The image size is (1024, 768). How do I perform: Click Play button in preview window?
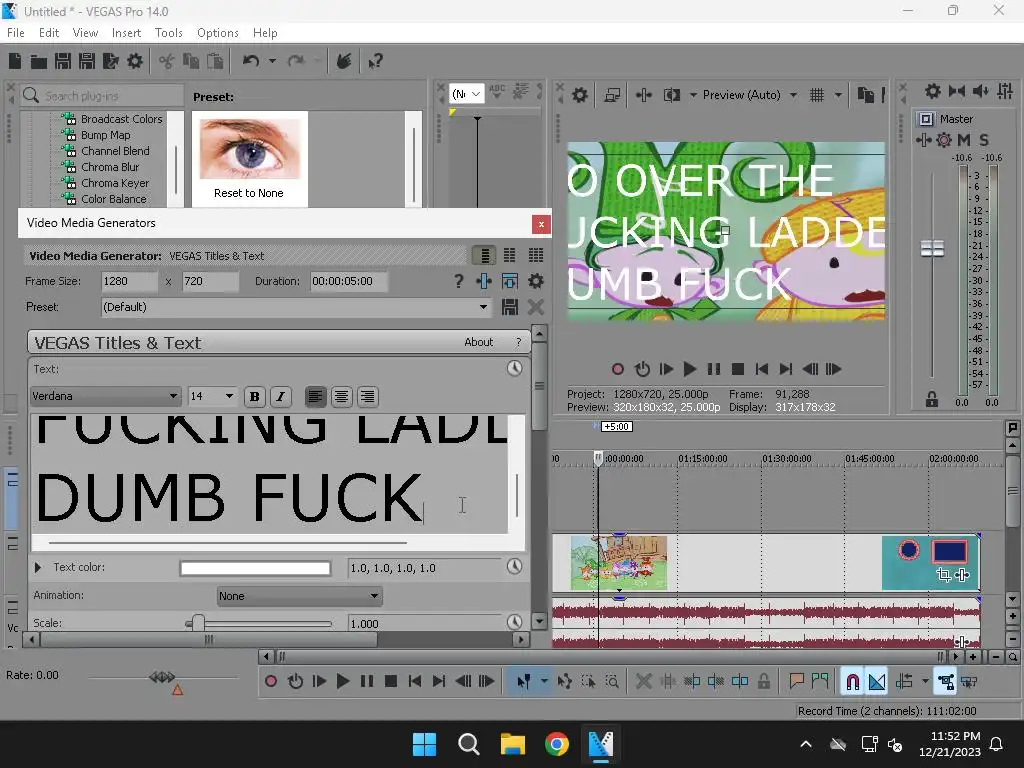click(x=690, y=370)
